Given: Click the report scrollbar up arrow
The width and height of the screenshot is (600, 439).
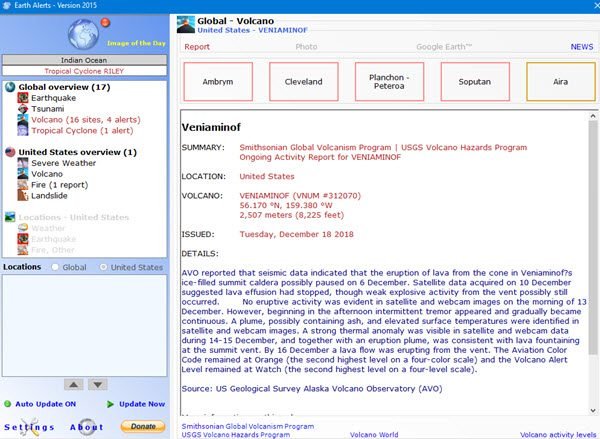Looking at the screenshot, I should pyautogui.click(x=593, y=116).
